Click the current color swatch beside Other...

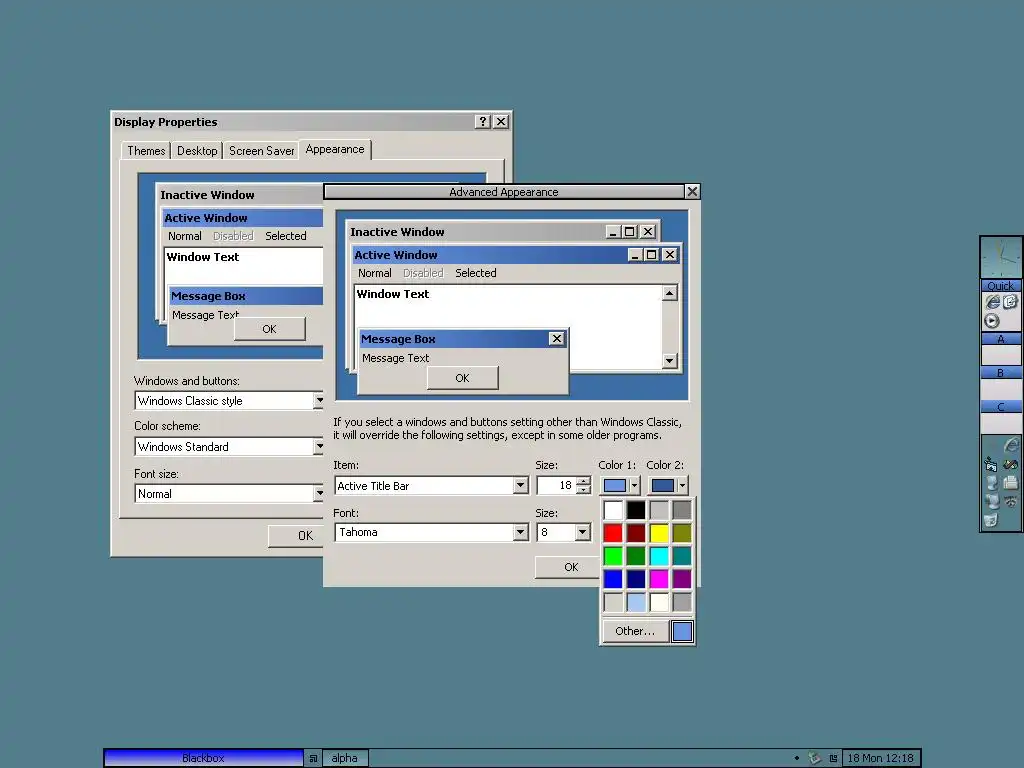click(x=682, y=631)
